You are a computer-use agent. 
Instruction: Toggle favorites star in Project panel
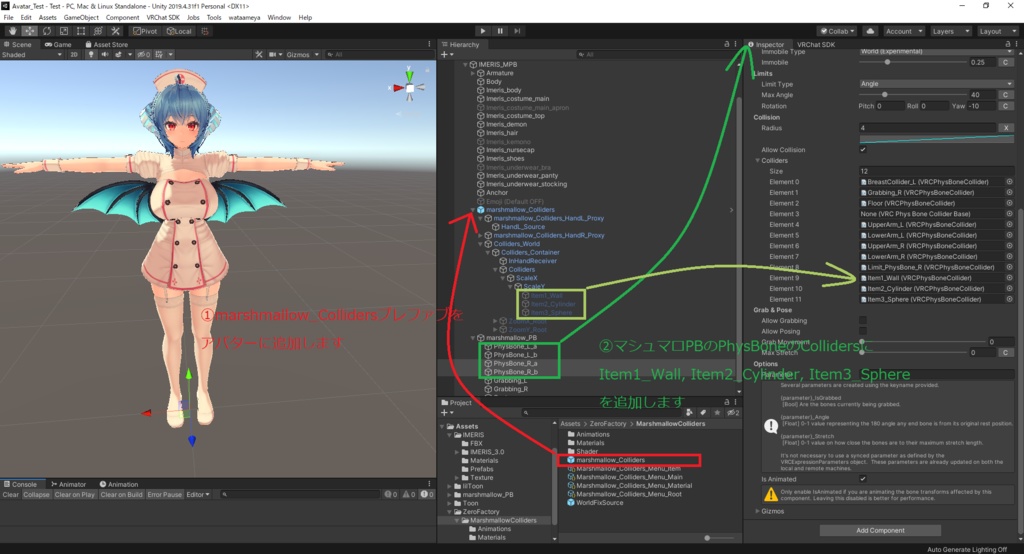716,413
